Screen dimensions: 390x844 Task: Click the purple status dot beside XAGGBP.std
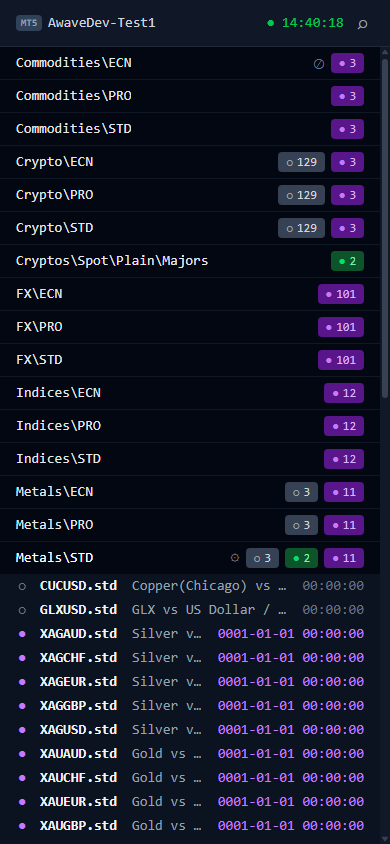(22, 706)
